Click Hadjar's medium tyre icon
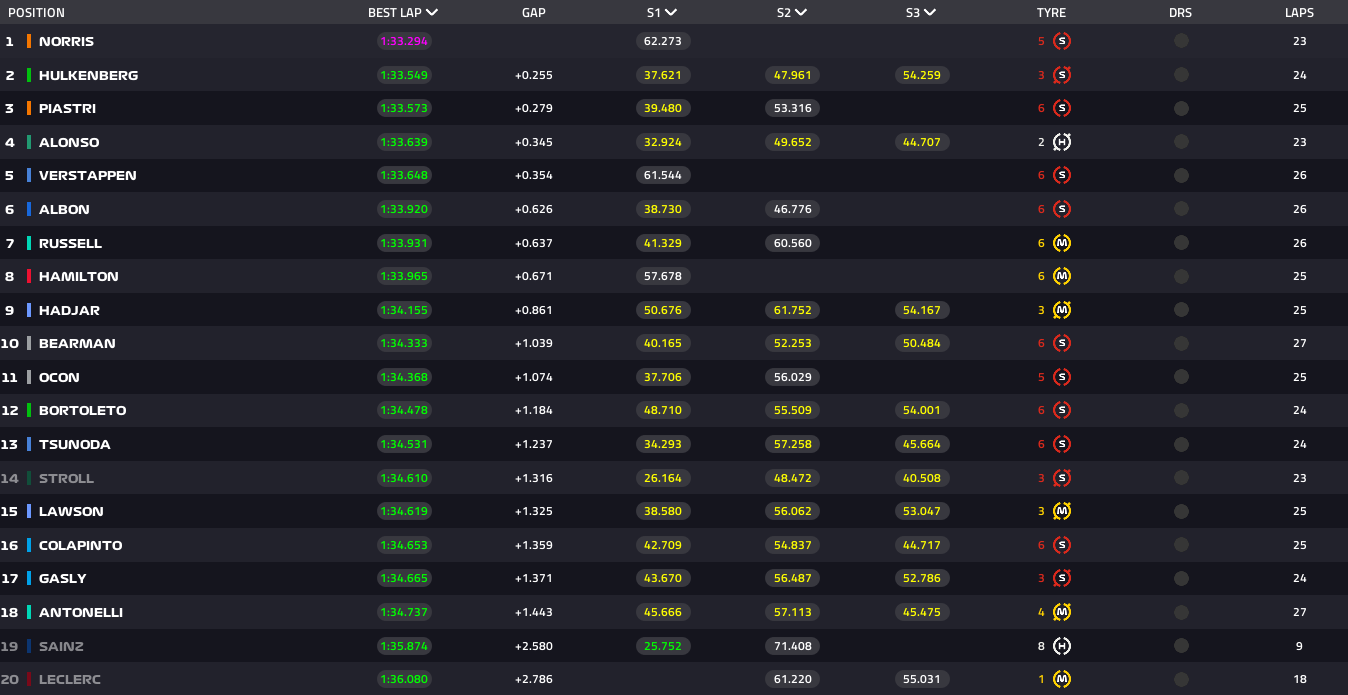The height and width of the screenshot is (695, 1348). (x=1062, y=310)
